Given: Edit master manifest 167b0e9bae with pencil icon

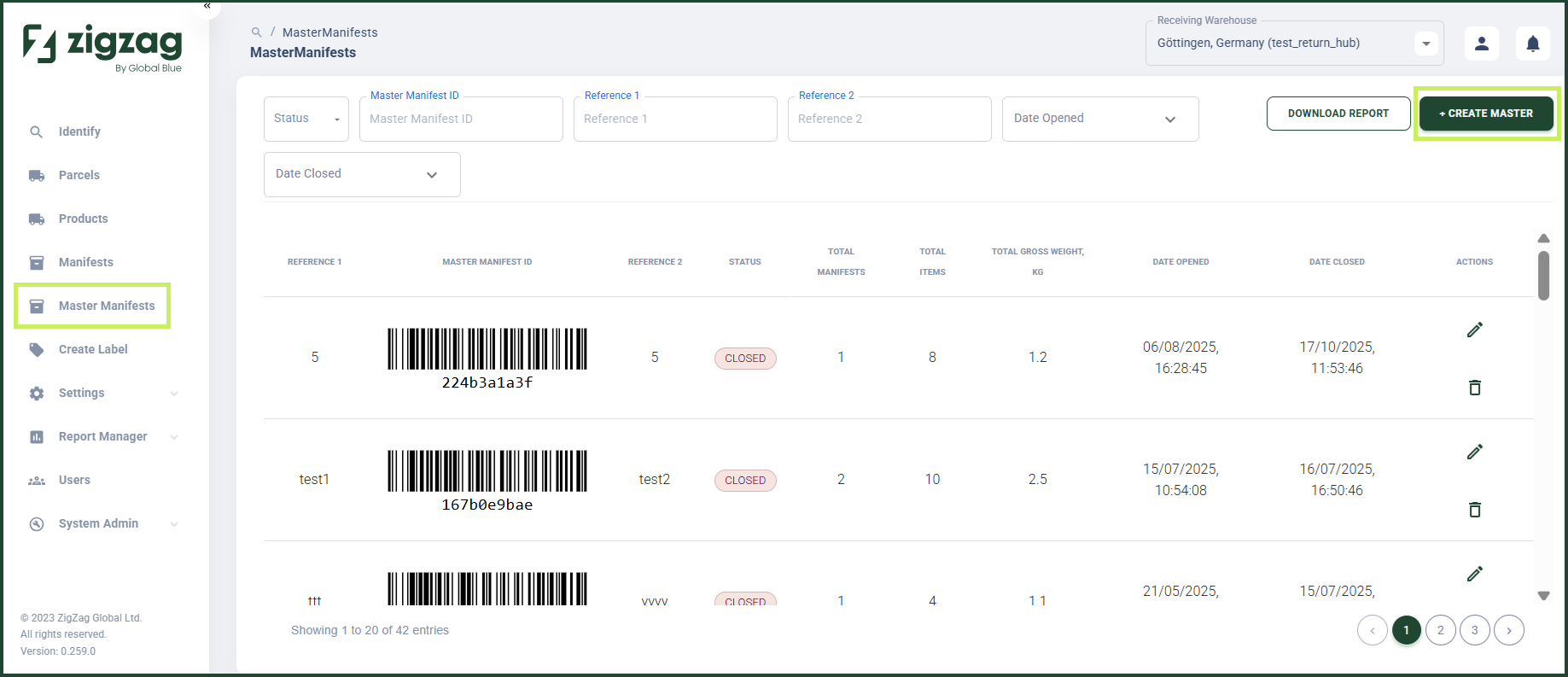Looking at the screenshot, I should click(x=1475, y=452).
